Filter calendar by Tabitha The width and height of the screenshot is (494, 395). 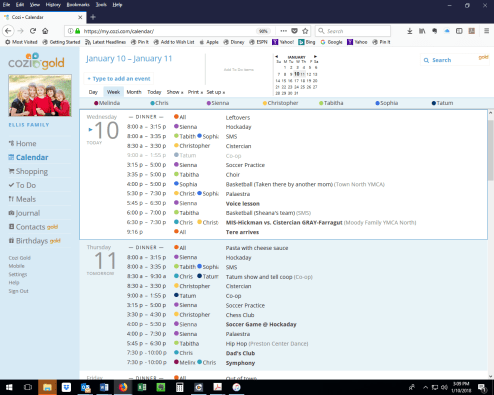pos(331,103)
